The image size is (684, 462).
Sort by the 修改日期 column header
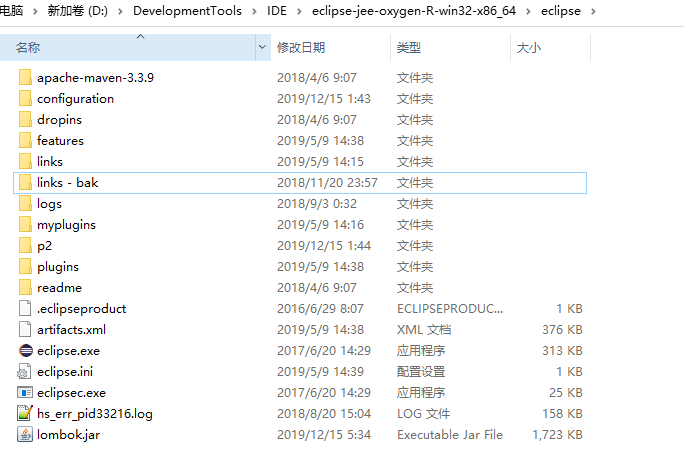tap(301, 47)
